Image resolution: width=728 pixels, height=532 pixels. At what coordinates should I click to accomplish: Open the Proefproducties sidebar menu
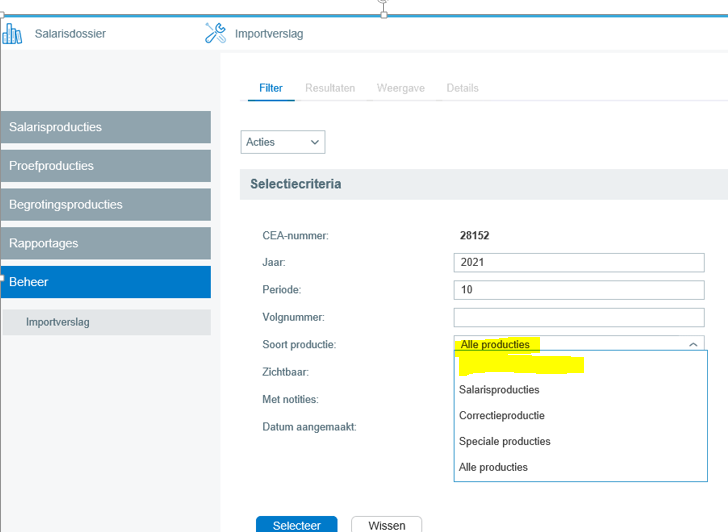[x=106, y=166]
